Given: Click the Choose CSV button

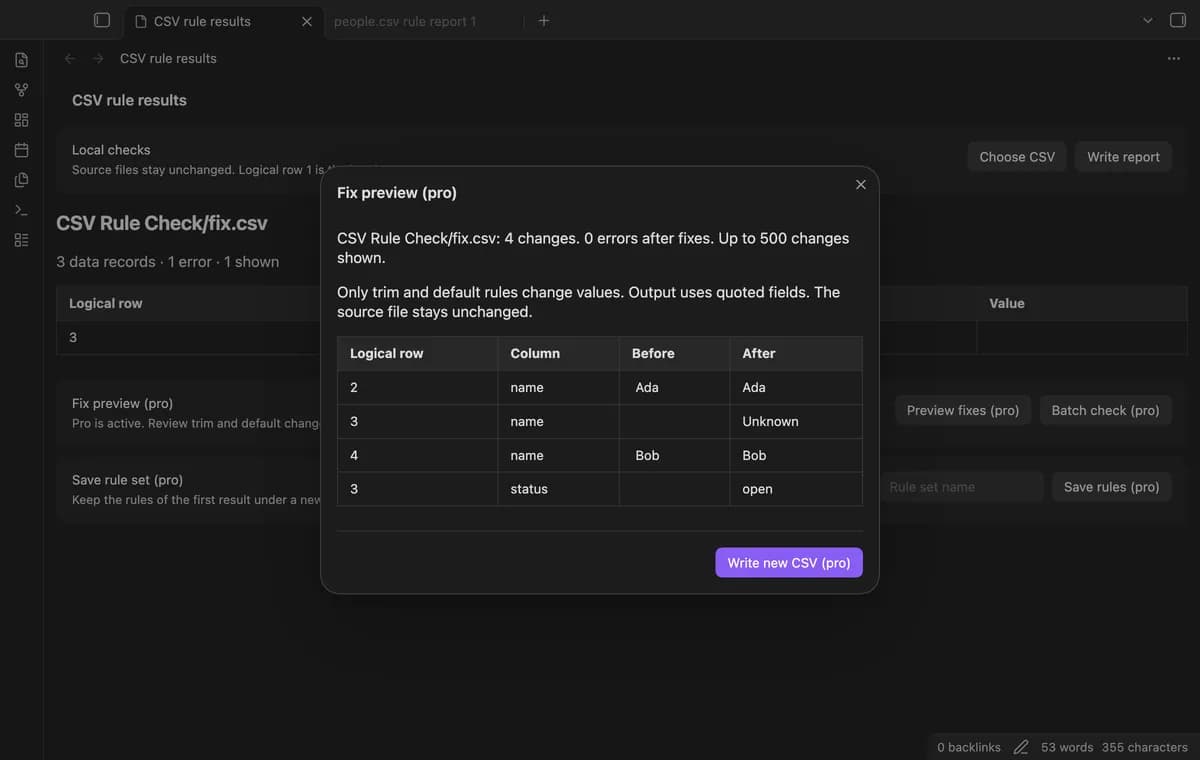Looking at the screenshot, I should click(x=1017, y=157).
